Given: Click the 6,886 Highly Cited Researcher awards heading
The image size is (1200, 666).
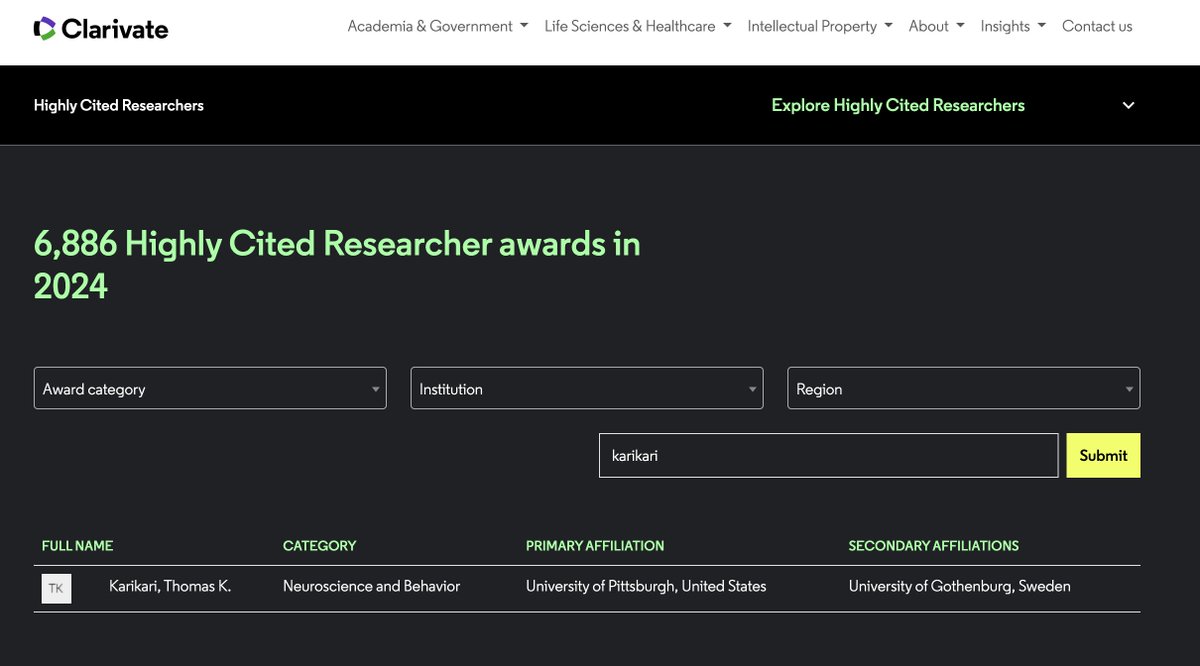Looking at the screenshot, I should [x=337, y=265].
